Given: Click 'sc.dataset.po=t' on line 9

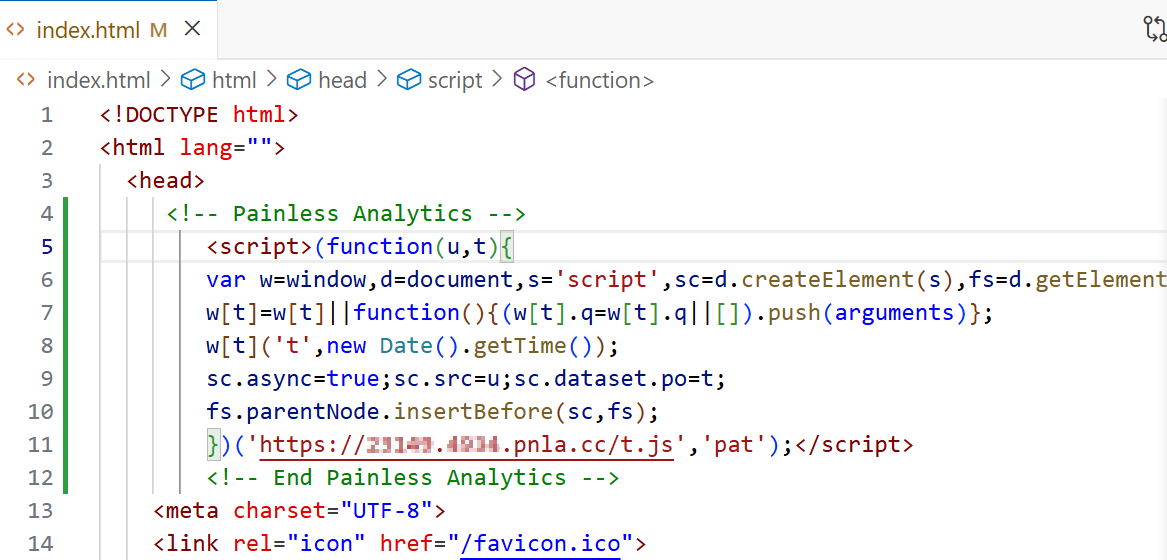Looking at the screenshot, I should pos(613,378).
